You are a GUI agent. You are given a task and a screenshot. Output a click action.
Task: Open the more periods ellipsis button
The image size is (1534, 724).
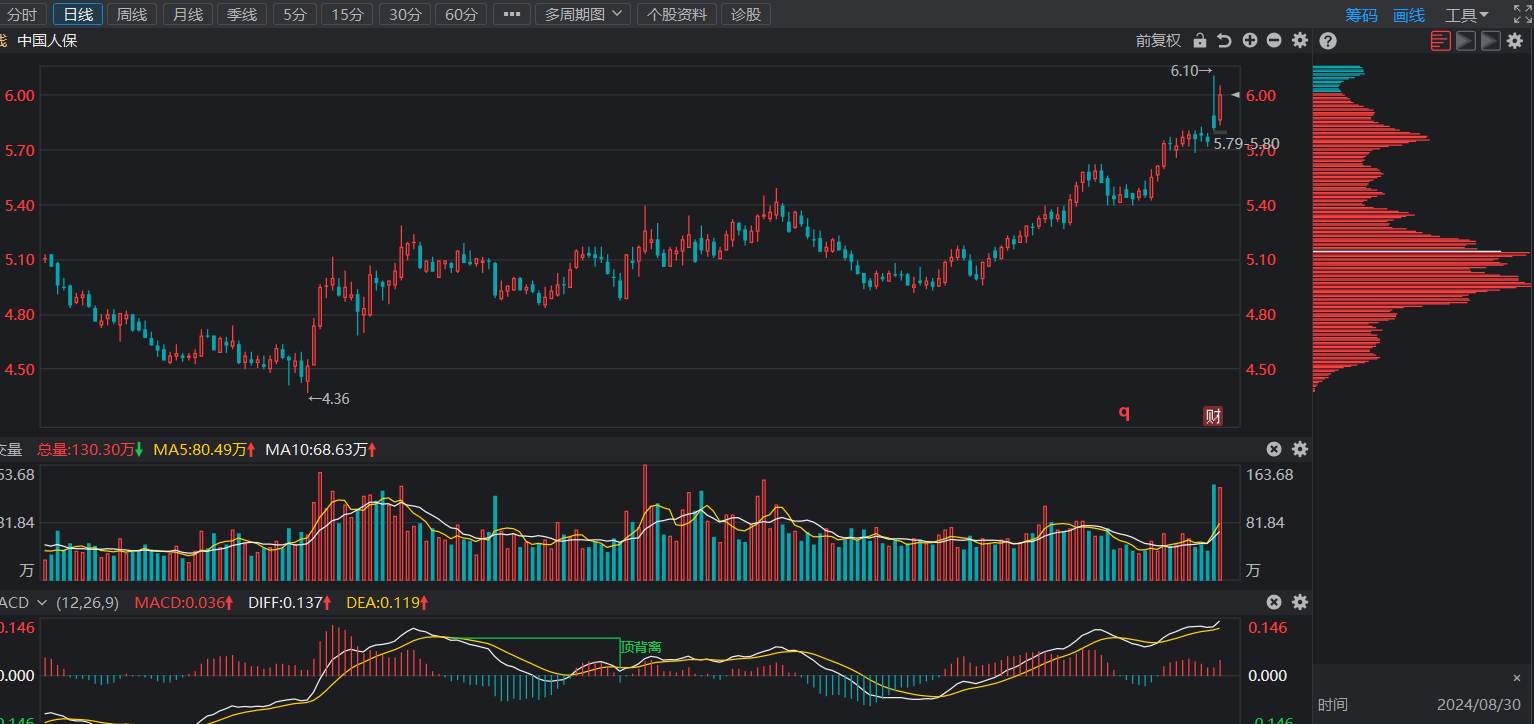(x=512, y=14)
